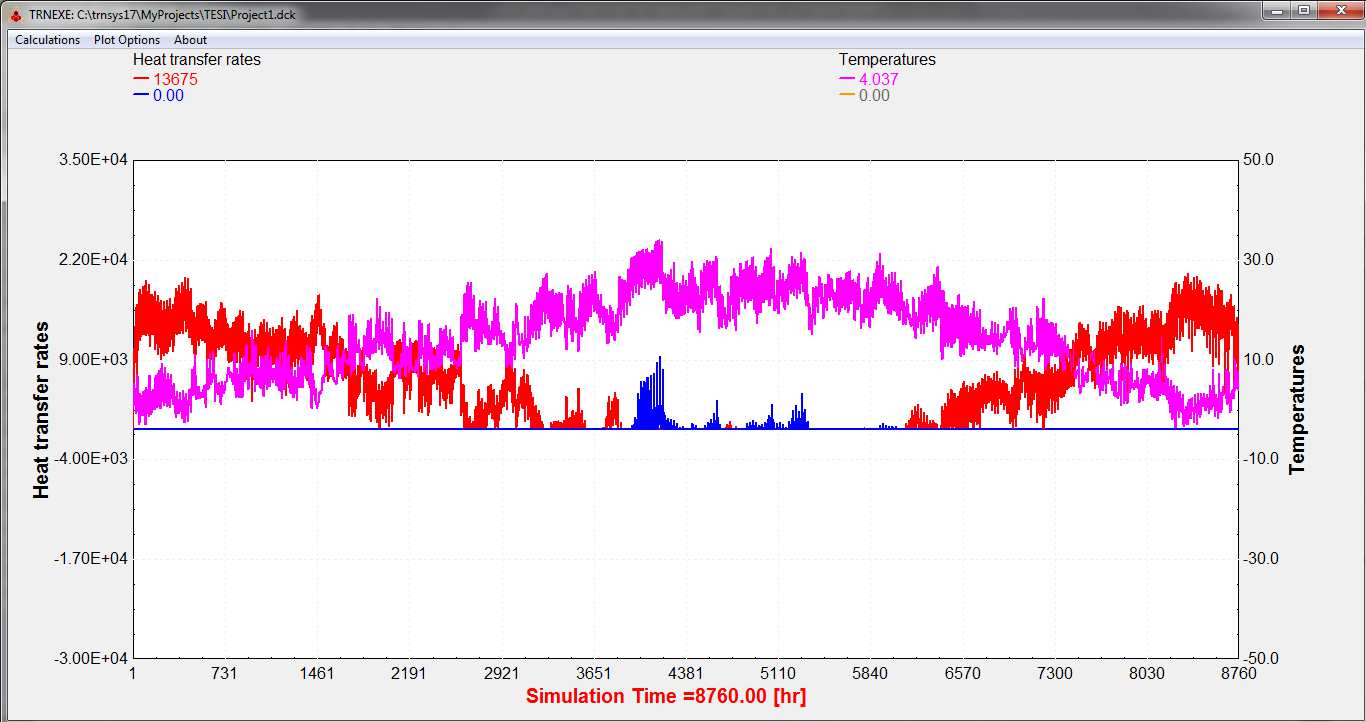Click the Temperatures legend title

point(887,60)
